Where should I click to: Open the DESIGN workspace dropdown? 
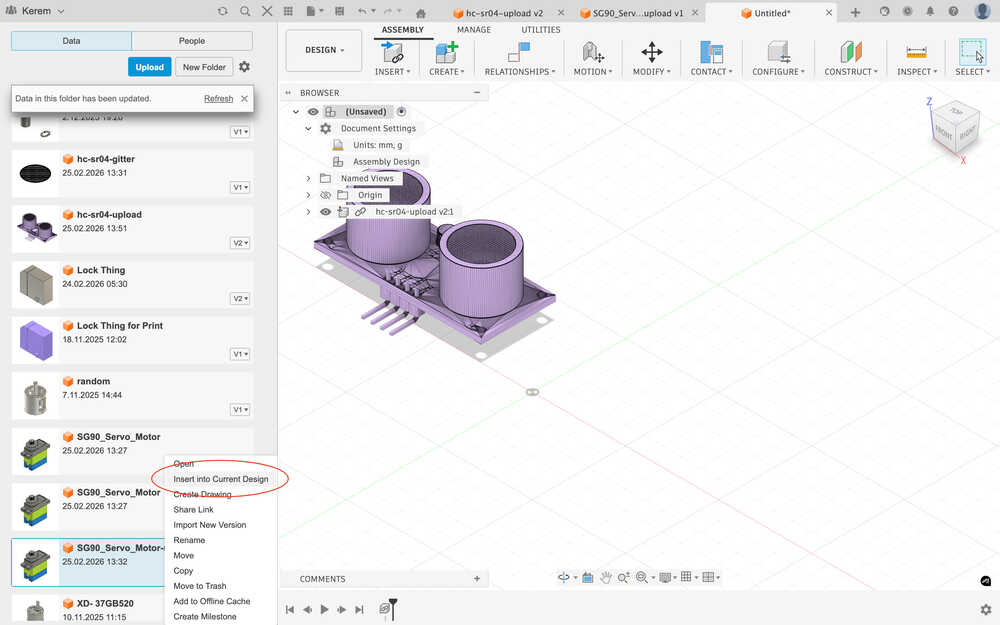(324, 50)
